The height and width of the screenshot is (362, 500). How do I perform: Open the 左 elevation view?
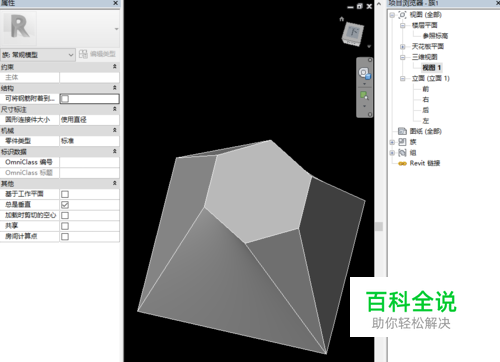pos(426,121)
